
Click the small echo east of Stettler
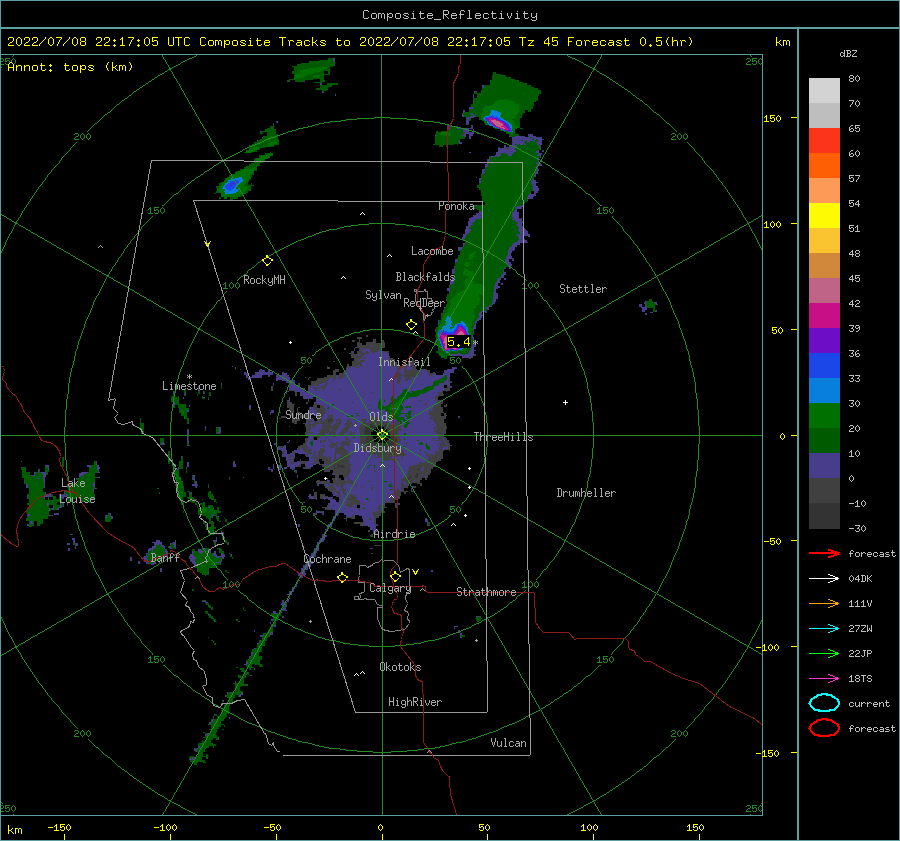coord(649,307)
